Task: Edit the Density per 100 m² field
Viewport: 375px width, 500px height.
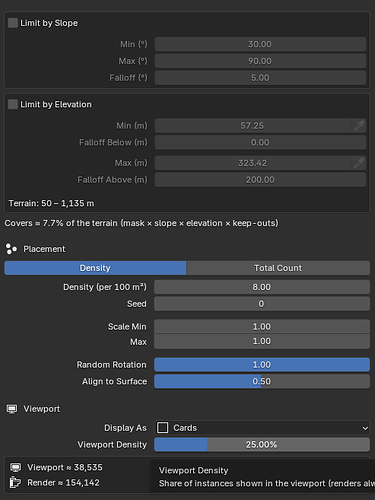Action: (262, 287)
